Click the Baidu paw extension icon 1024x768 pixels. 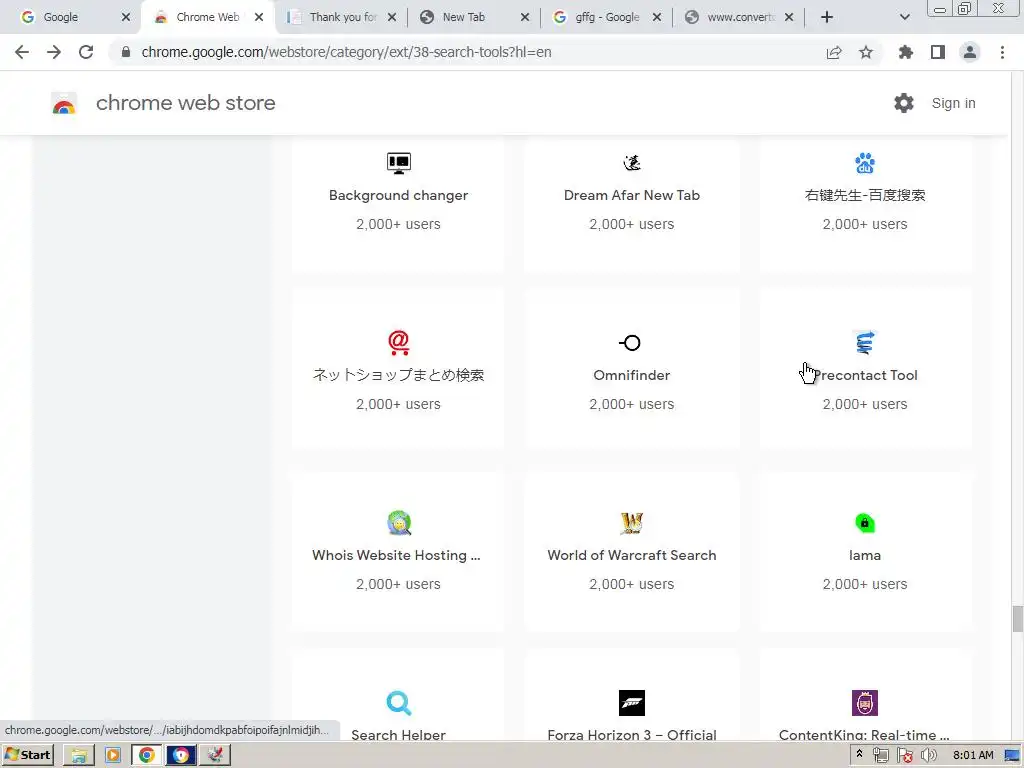coord(865,163)
